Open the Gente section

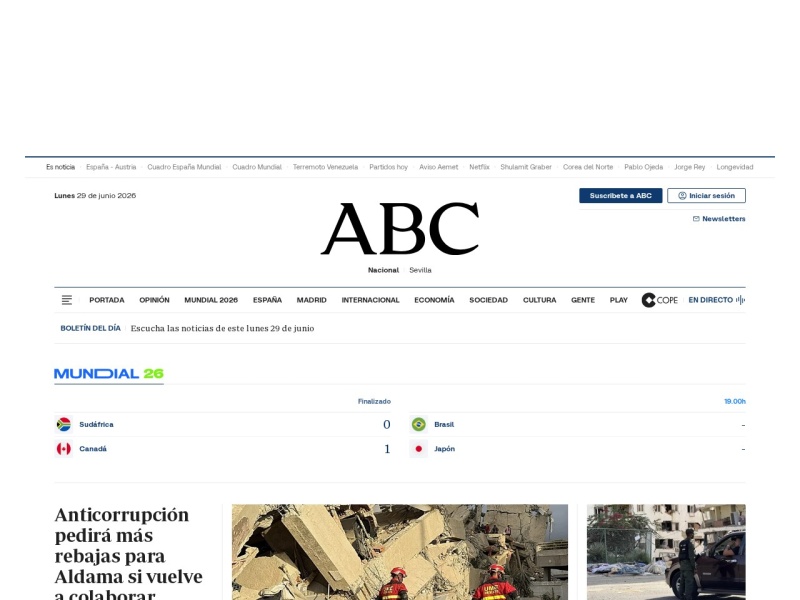pos(583,300)
